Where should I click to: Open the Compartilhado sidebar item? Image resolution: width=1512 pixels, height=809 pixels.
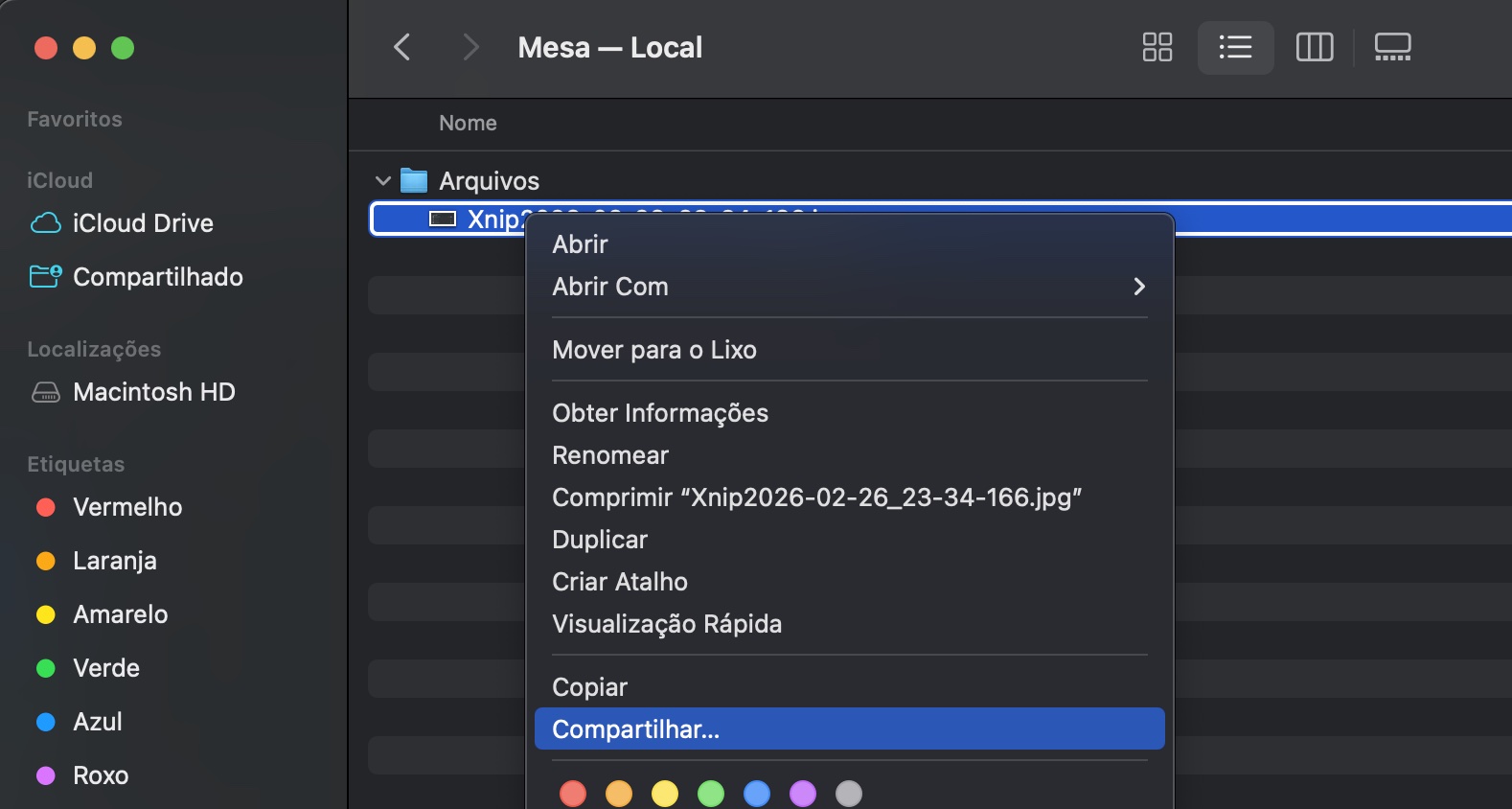[158, 277]
